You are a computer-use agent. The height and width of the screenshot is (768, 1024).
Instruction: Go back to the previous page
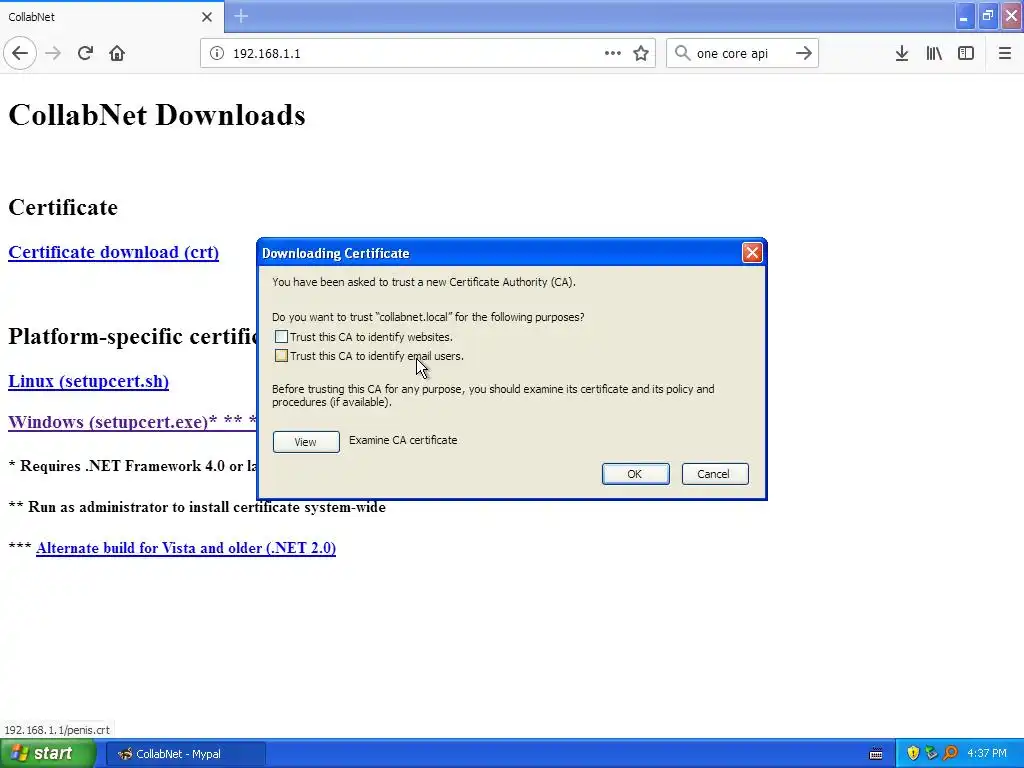20,53
